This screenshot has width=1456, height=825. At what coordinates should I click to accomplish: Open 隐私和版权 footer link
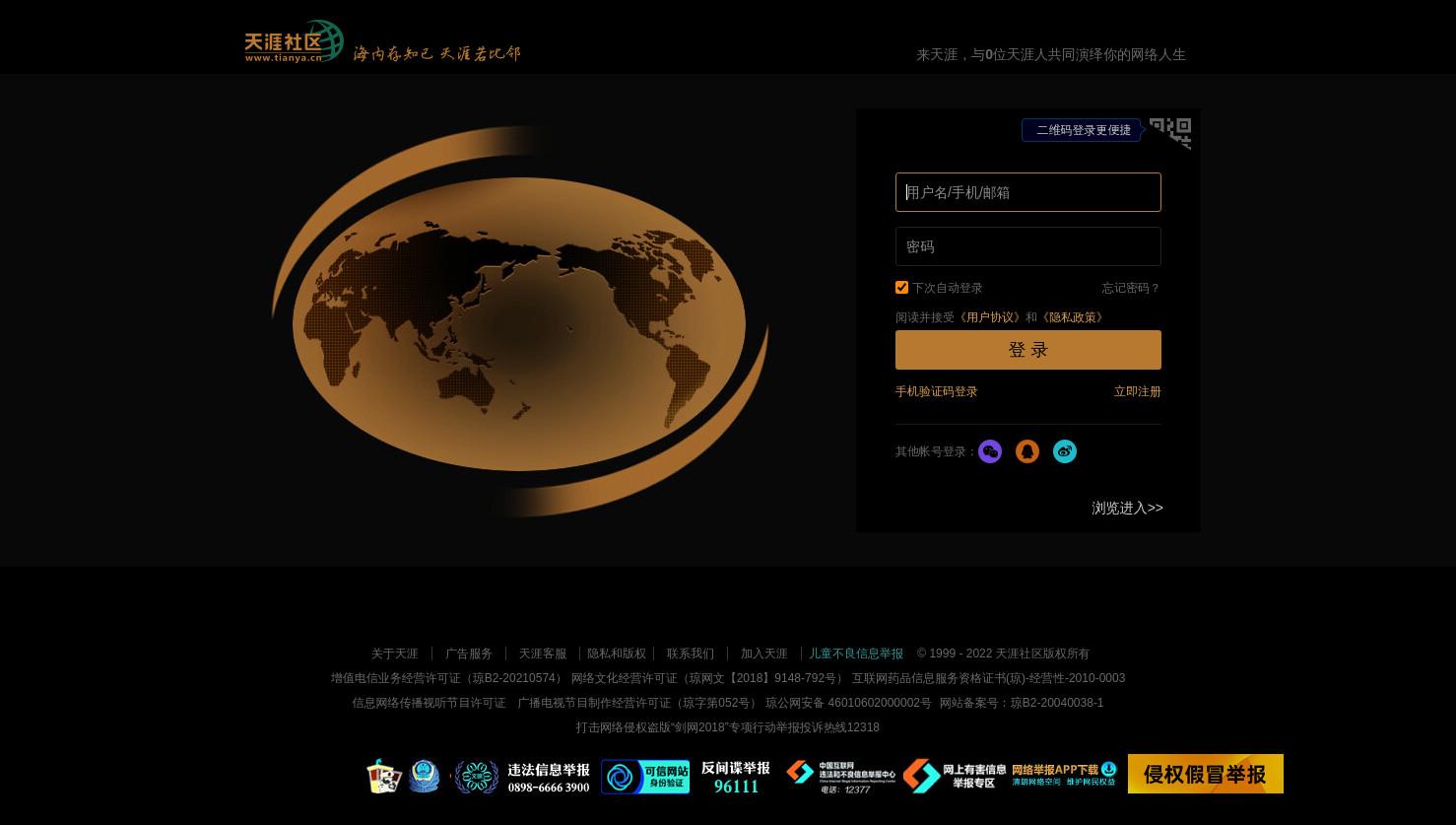(x=617, y=653)
